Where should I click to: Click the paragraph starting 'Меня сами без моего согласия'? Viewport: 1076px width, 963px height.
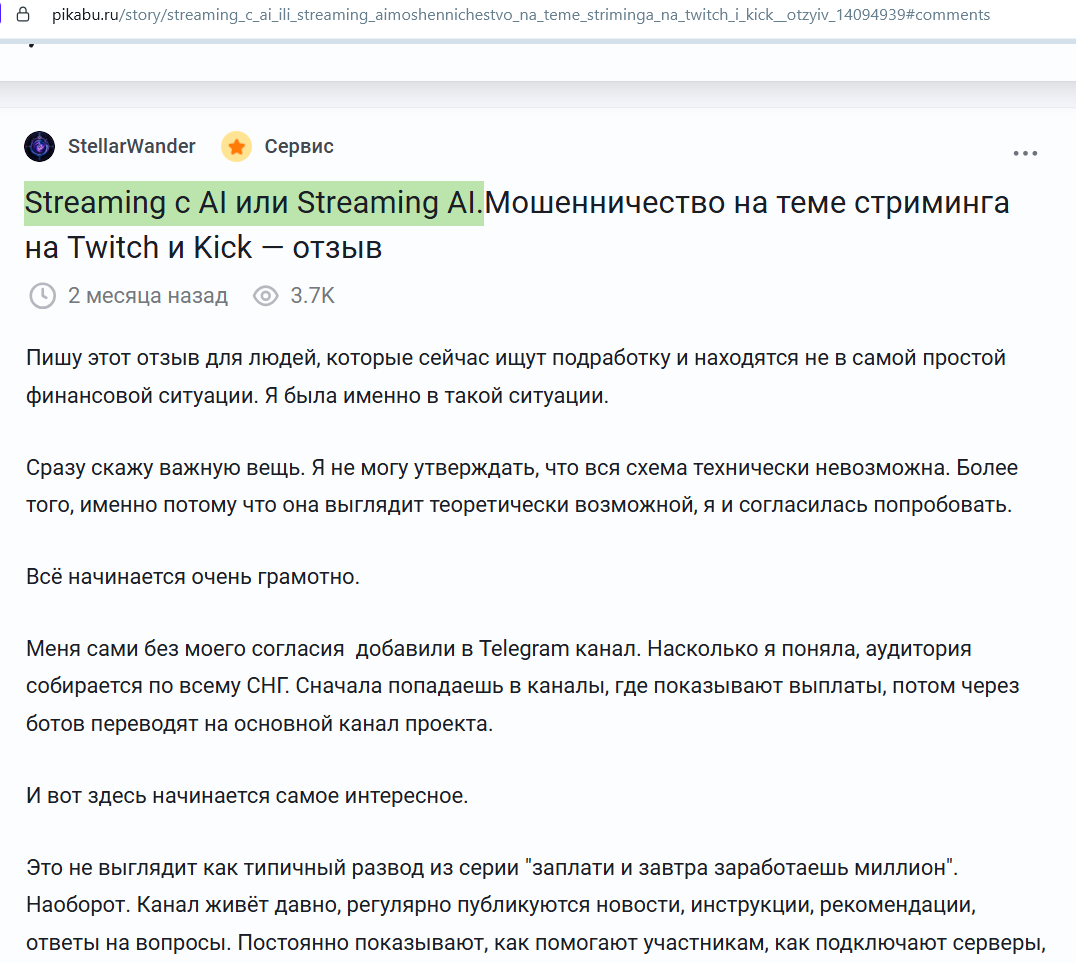[x=522, y=686]
